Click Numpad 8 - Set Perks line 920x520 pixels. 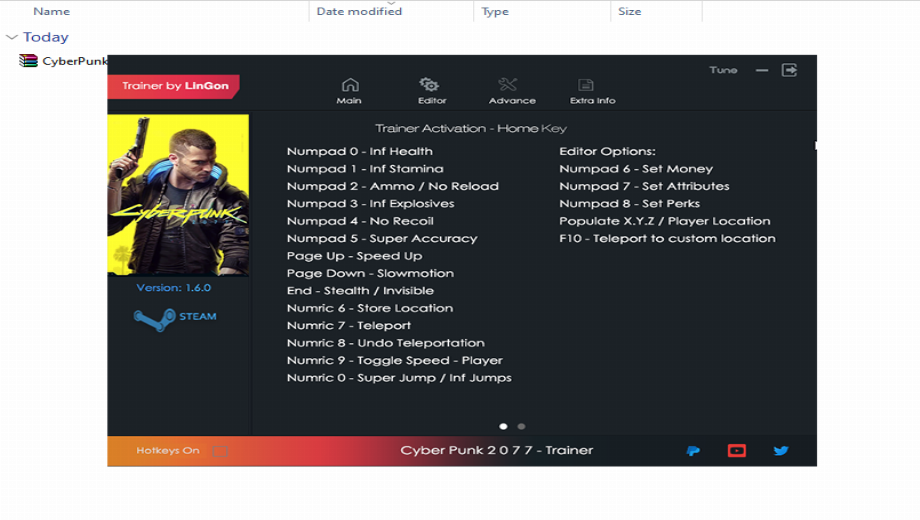(x=630, y=204)
